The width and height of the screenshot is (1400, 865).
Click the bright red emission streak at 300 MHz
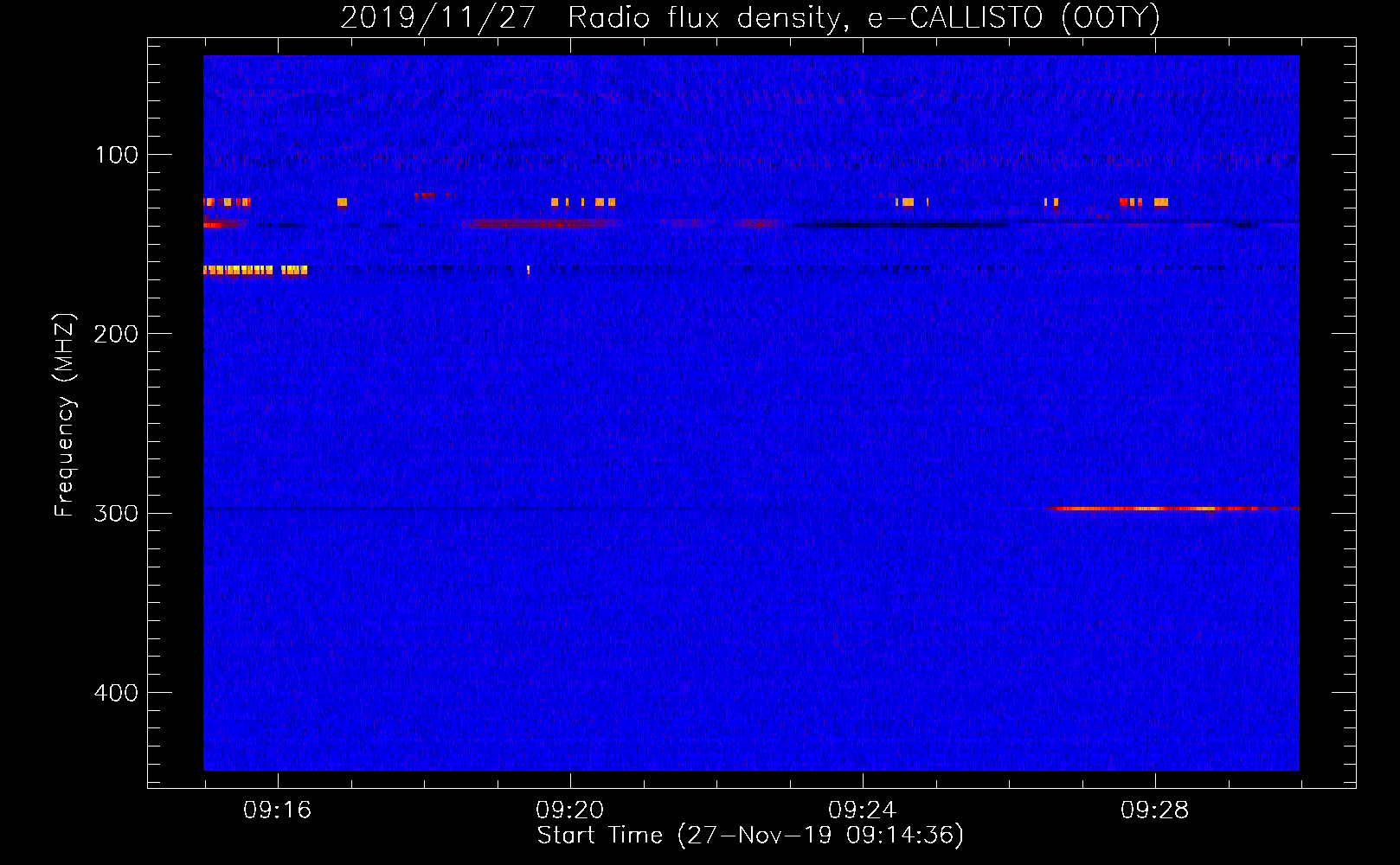click(1172, 509)
